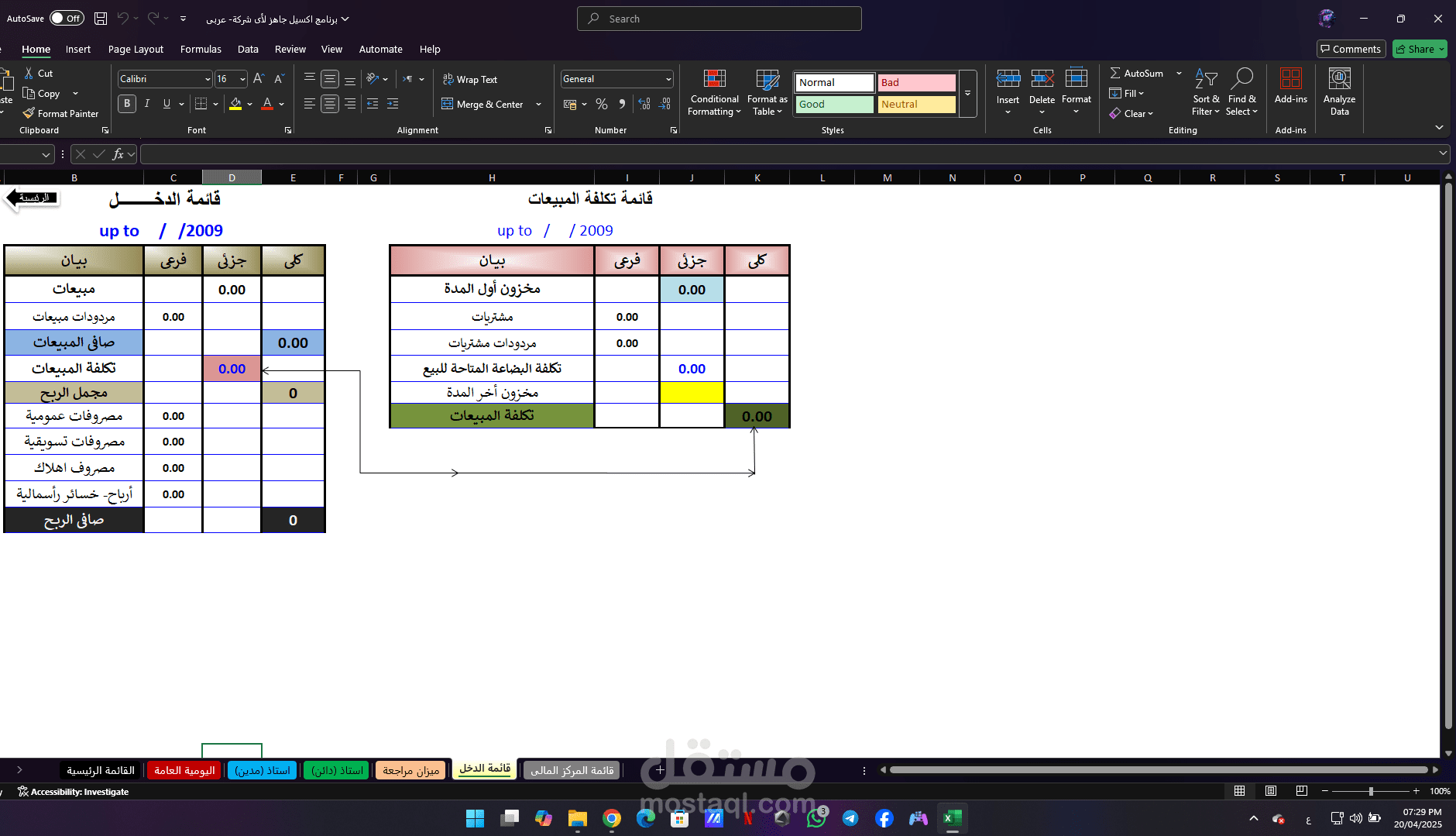The height and width of the screenshot is (836, 1456).
Task: Open the Fill dropdown
Action: 1127,93
